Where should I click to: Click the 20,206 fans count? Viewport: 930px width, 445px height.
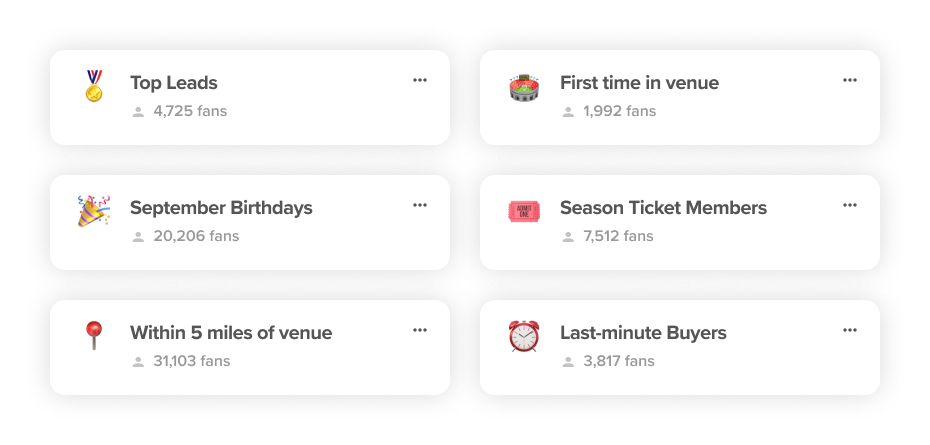tap(196, 236)
